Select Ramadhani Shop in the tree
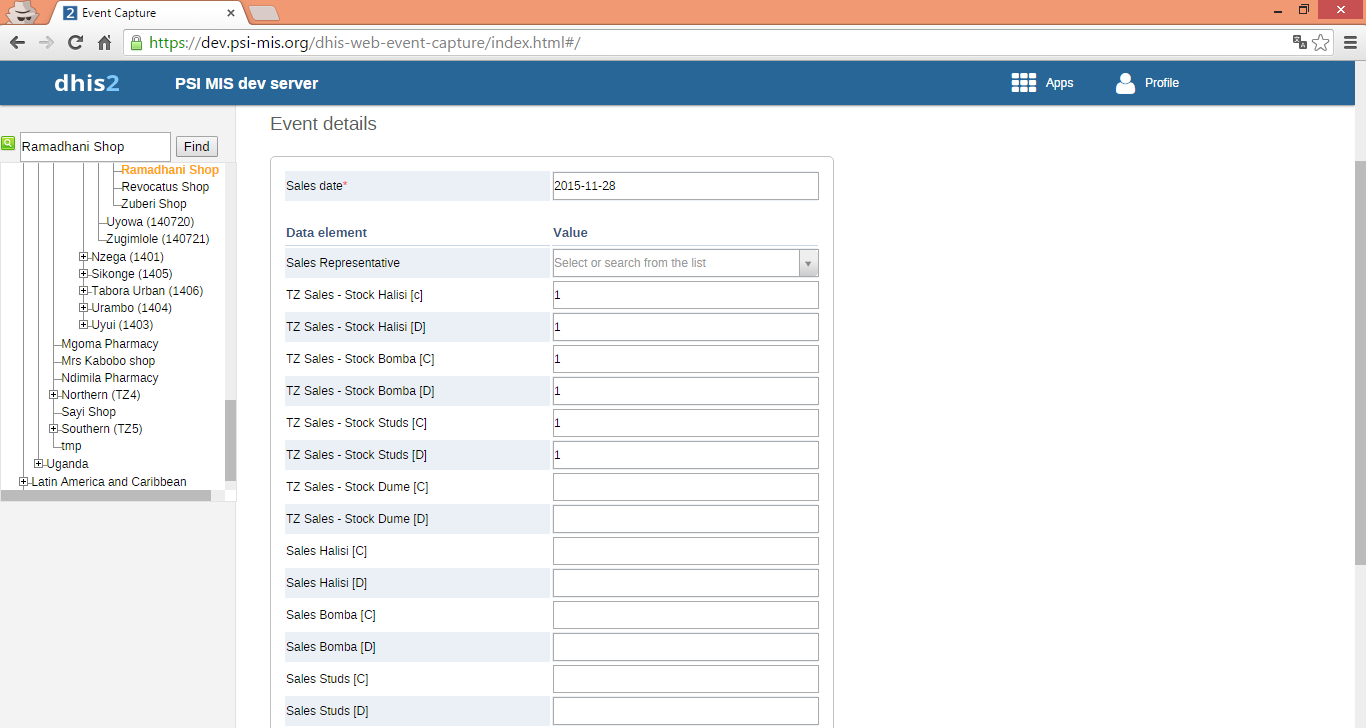This screenshot has width=1366, height=728. click(170, 170)
